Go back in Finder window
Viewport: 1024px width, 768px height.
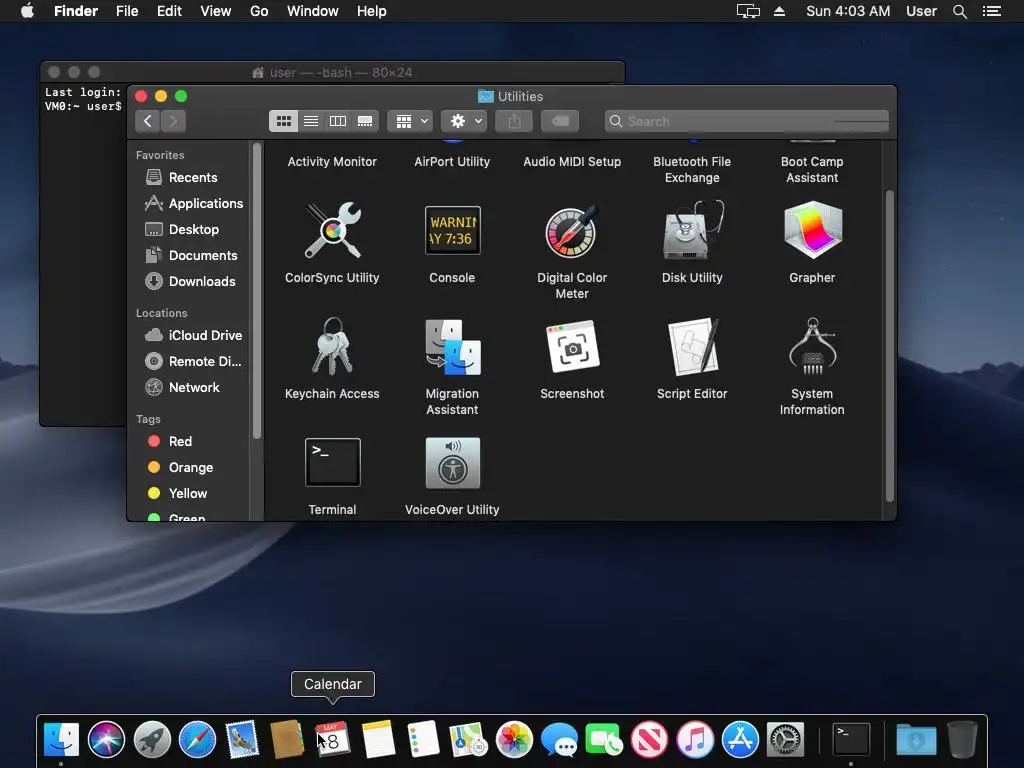(x=148, y=121)
